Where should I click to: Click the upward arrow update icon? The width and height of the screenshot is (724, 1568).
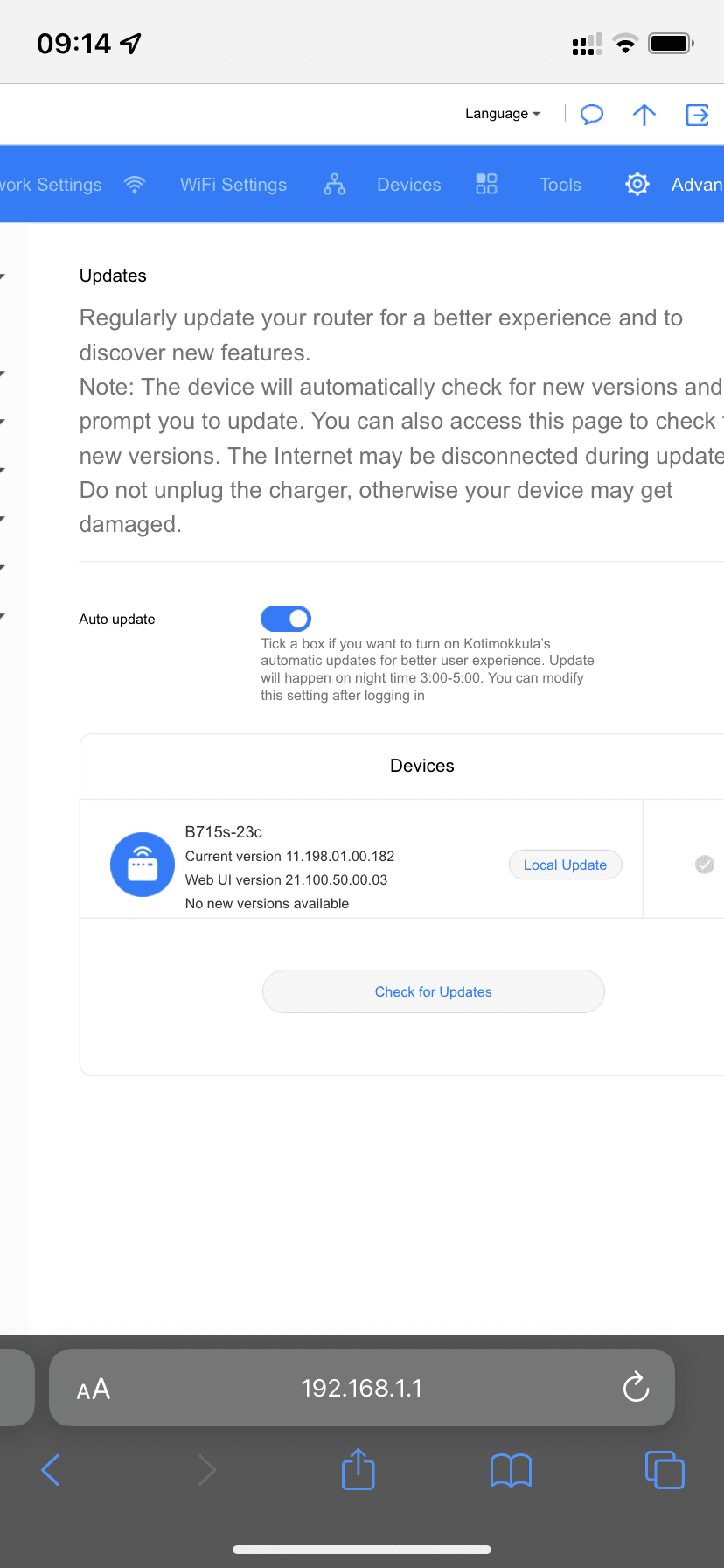(x=644, y=115)
